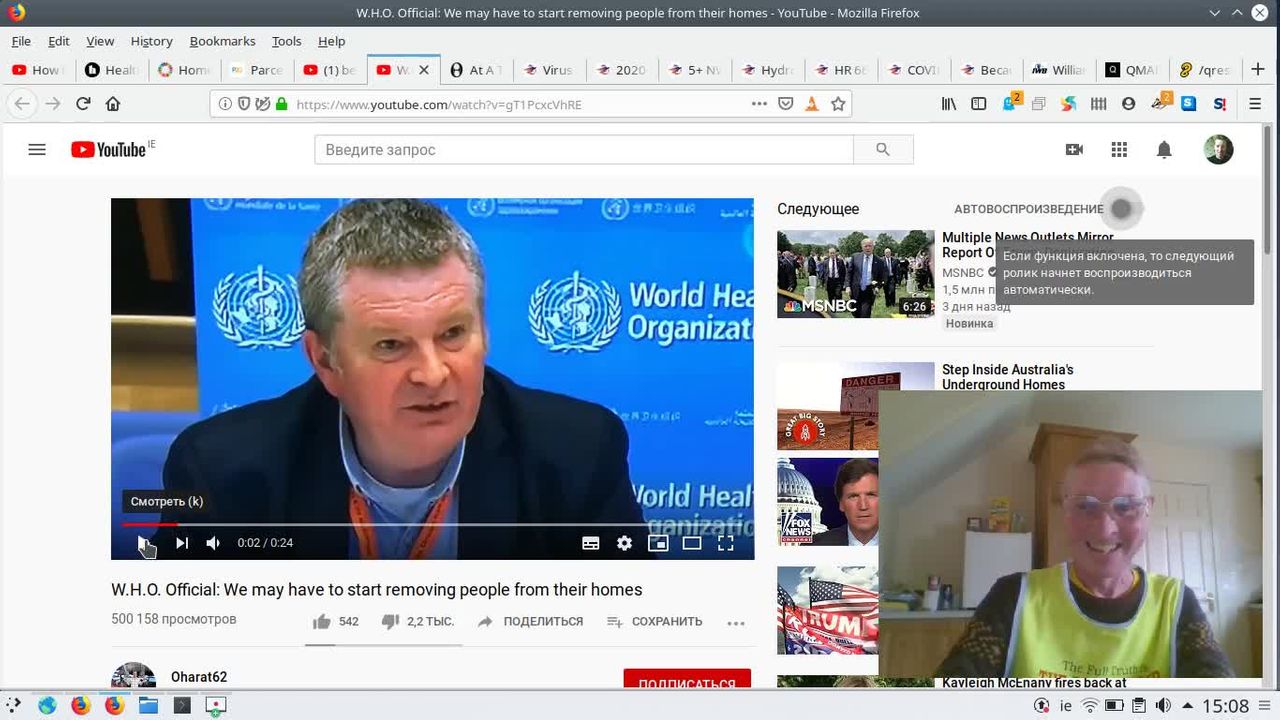Click the ПОДЕЛИТЬСЯ share button
The height and width of the screenshot is (720, 1280).
(x=531, y=622)
